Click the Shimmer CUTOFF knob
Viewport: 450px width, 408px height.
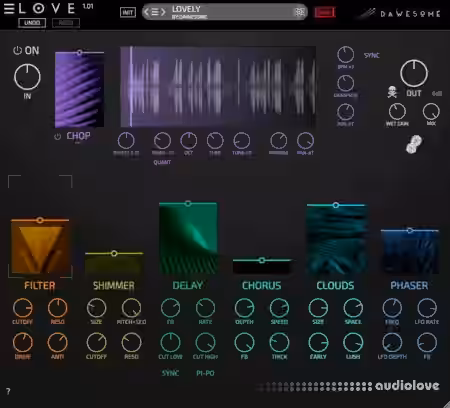pyautogui.click(x=97, y=343)
